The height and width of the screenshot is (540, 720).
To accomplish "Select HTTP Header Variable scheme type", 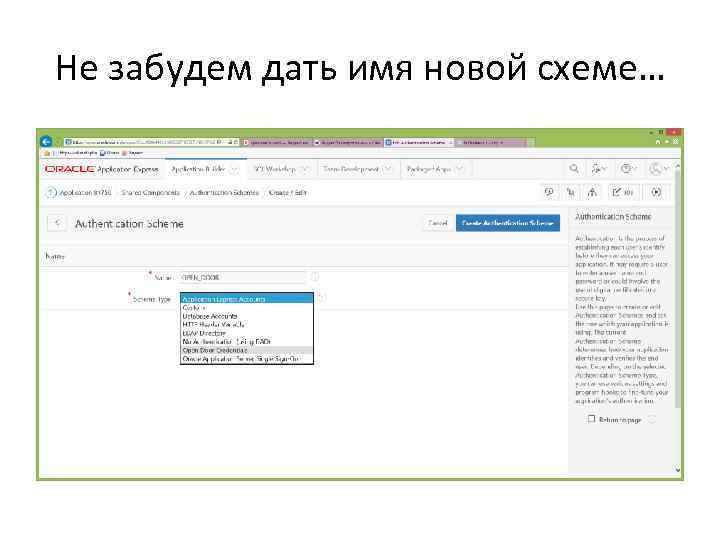I will (247, 324).
